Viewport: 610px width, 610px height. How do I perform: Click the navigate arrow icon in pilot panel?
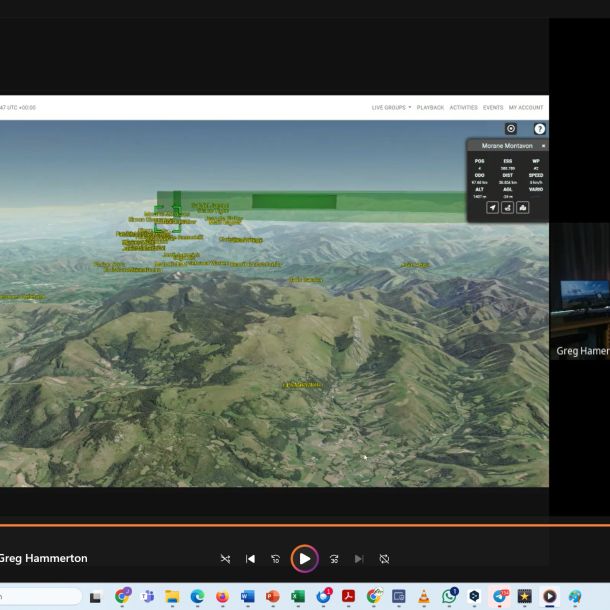[x=492, y=208]
